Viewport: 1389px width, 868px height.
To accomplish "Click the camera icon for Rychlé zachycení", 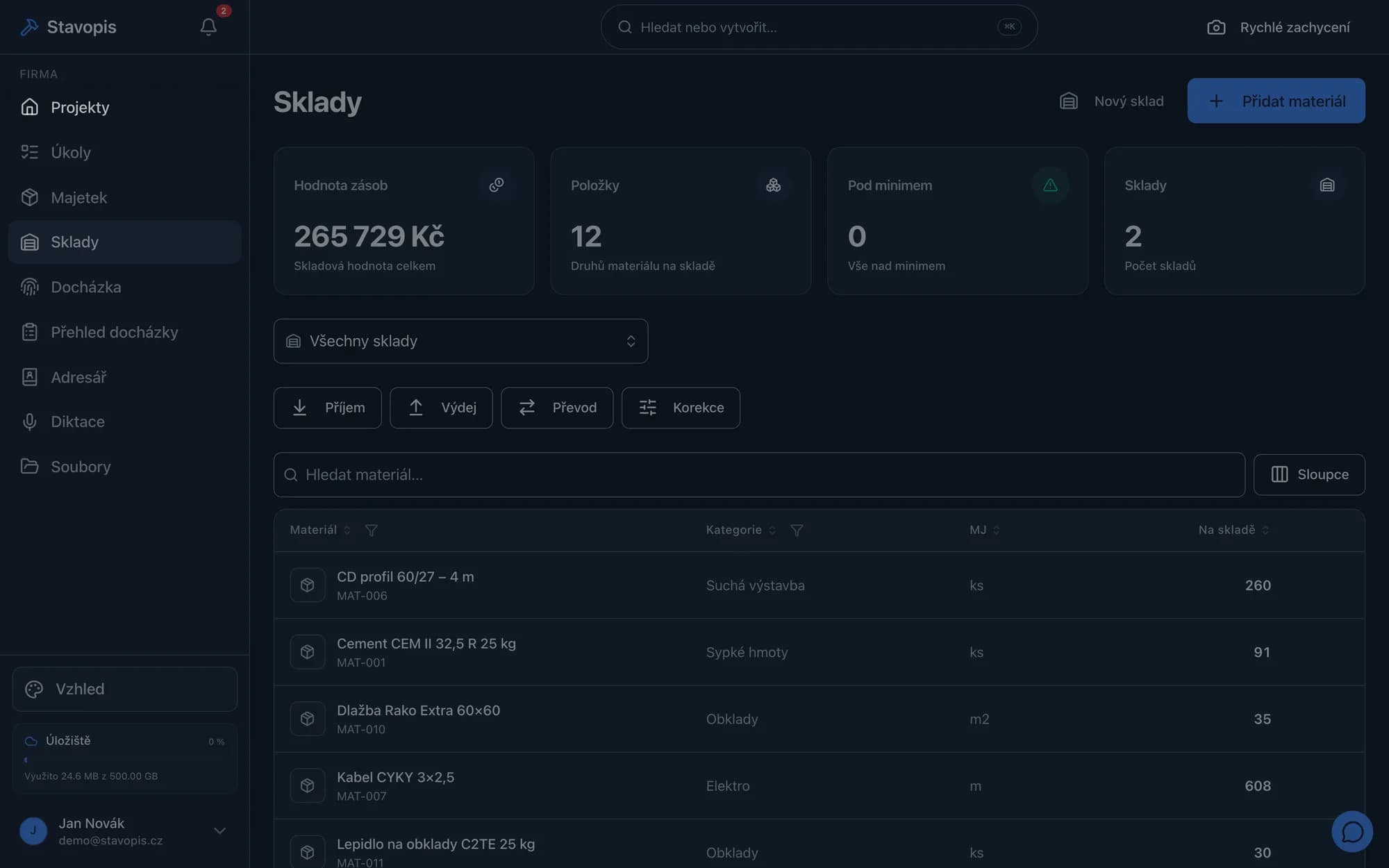I will coord(1216,27).
